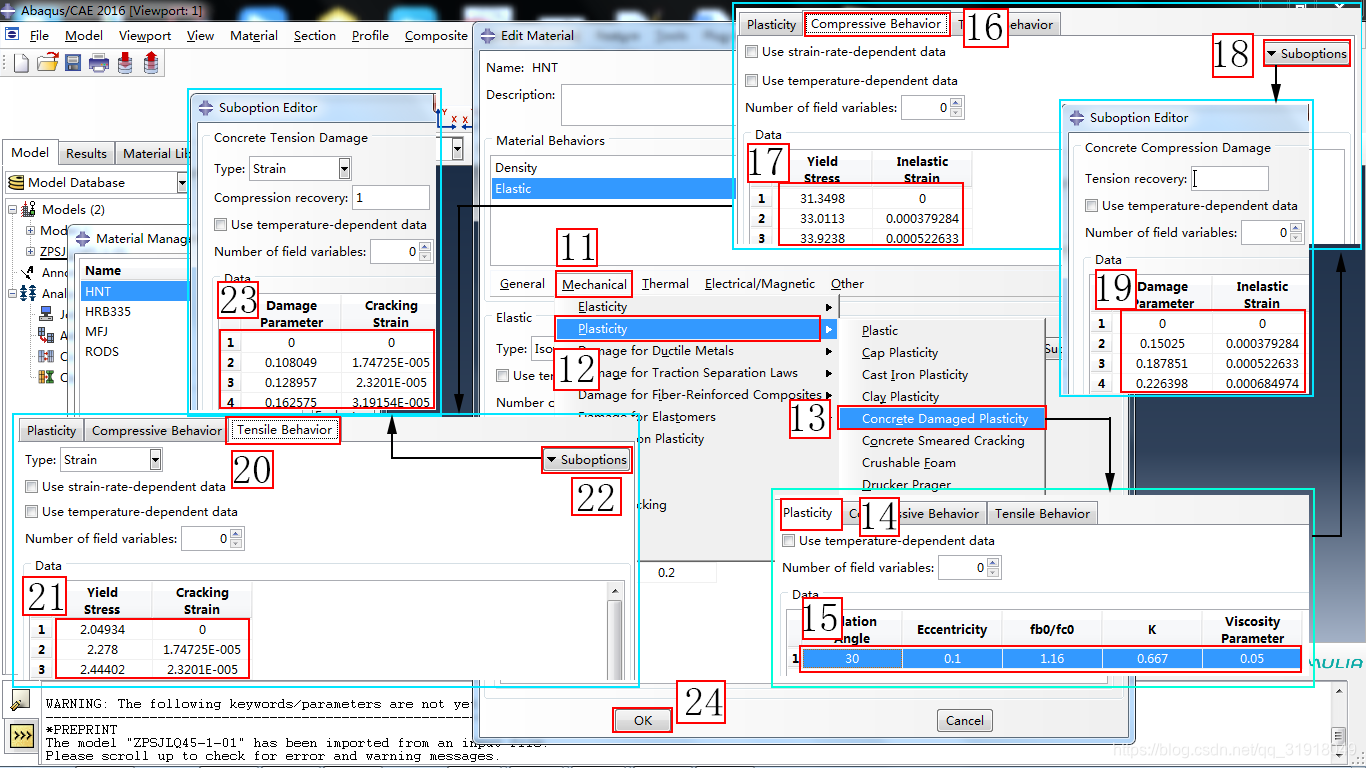Click the Model Database stack icon
The height and width of the screenshot is (768, 1366).
pyautogui.click(x=16, y=183)
